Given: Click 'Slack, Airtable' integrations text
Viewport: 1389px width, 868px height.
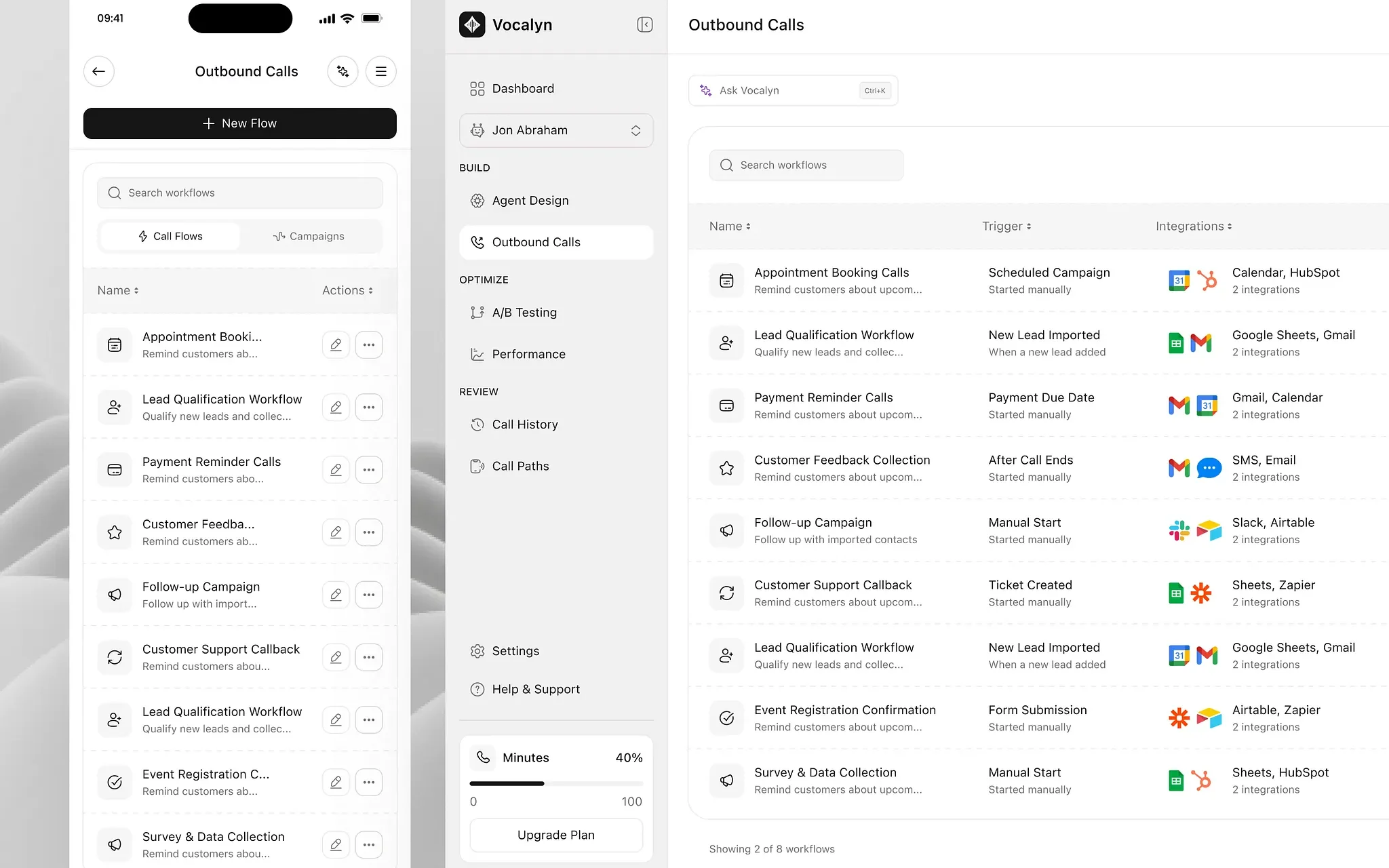Looking at the screenshot, I should pos(1273,523).
